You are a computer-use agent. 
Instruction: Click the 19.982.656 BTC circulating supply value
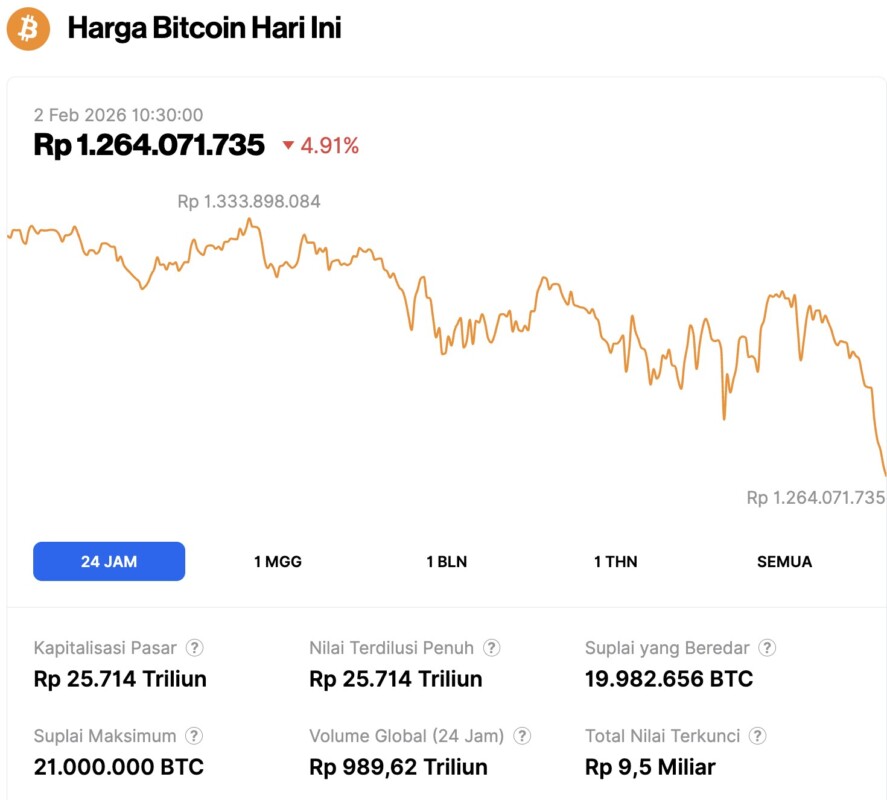(668, 680)
